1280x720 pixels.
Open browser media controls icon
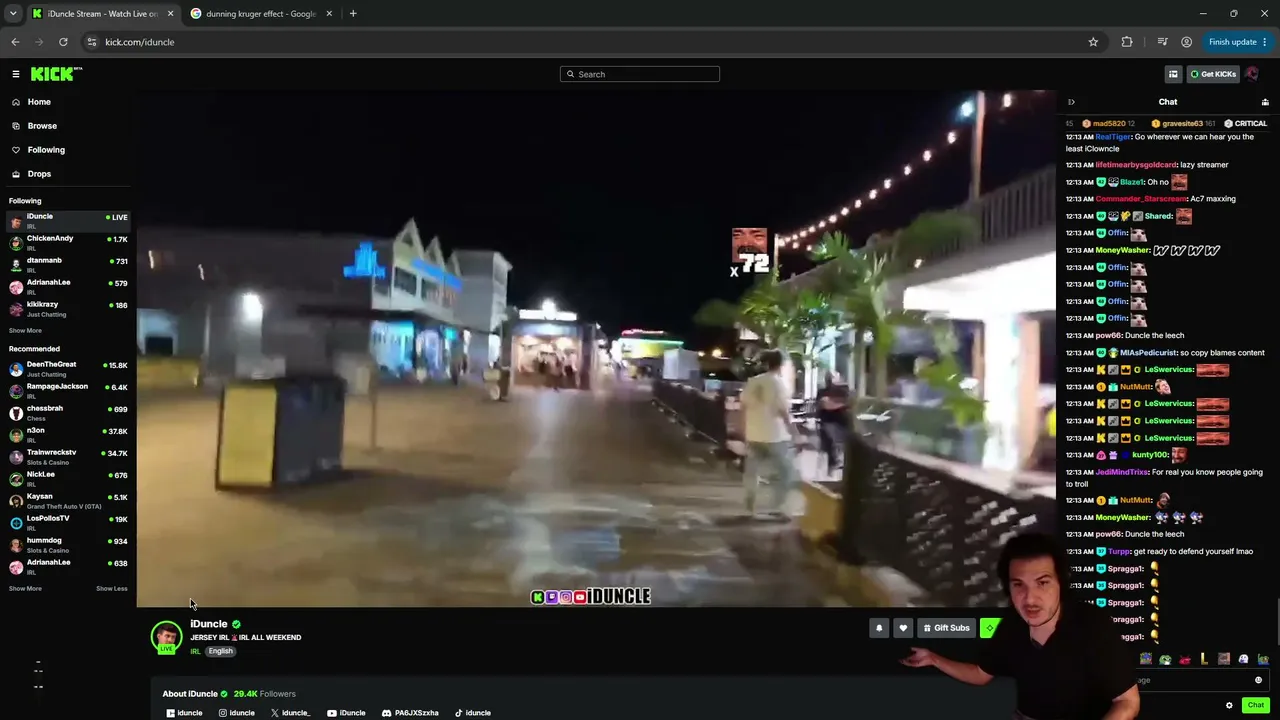(x=1162, y=42)
